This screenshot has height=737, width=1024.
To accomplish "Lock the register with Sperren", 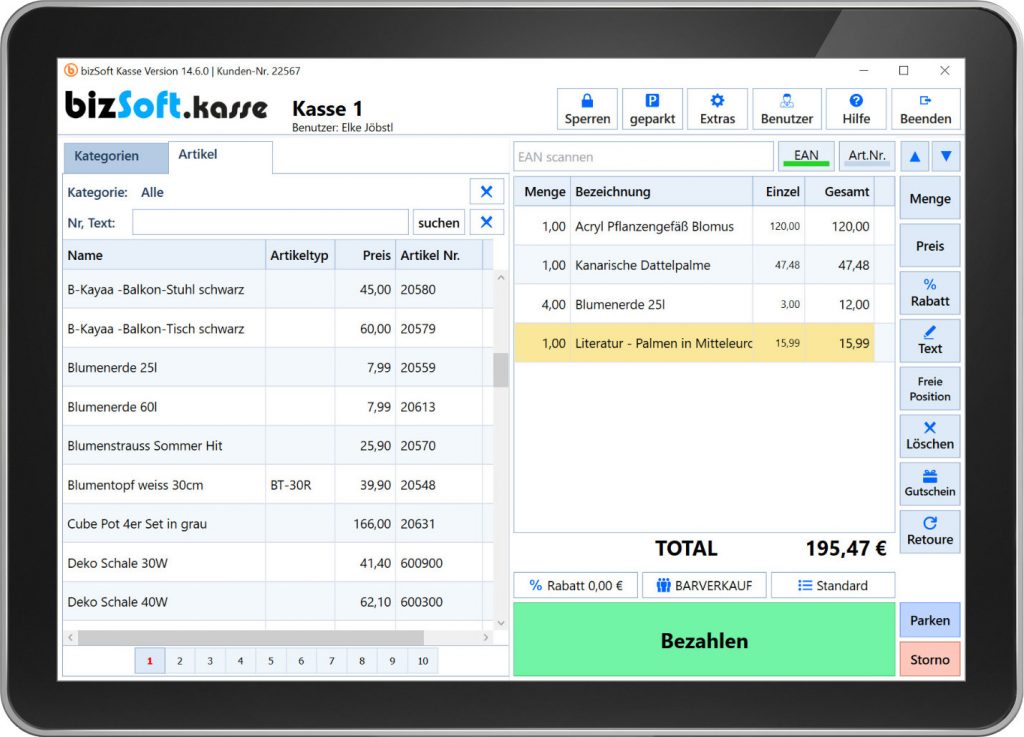I will [x=587, y=109].
